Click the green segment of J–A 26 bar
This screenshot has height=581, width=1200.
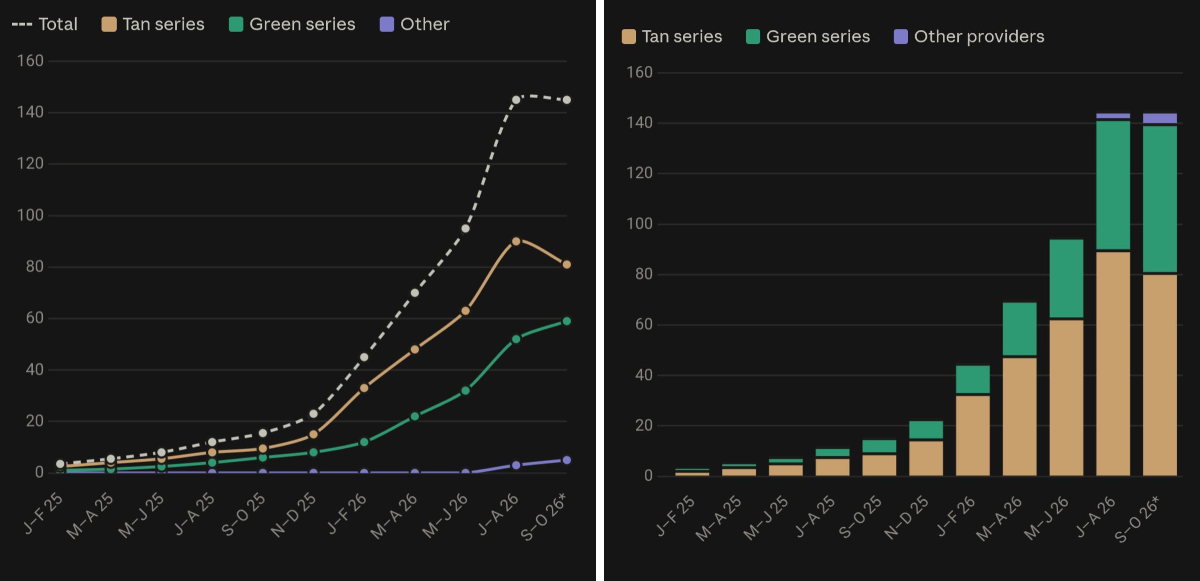pyautogui.click(x=1113, y=185)
